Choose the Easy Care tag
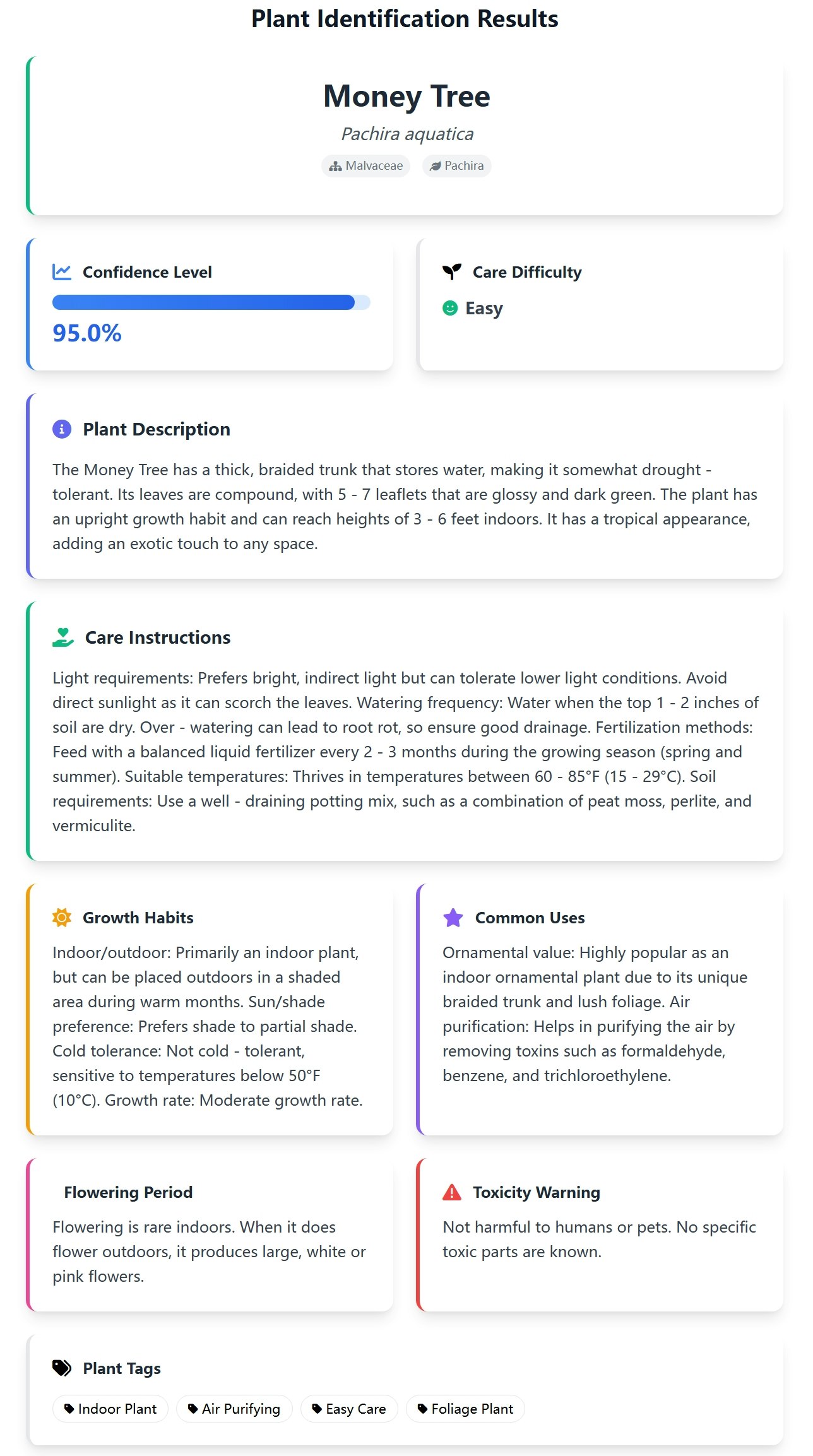 349,1409
